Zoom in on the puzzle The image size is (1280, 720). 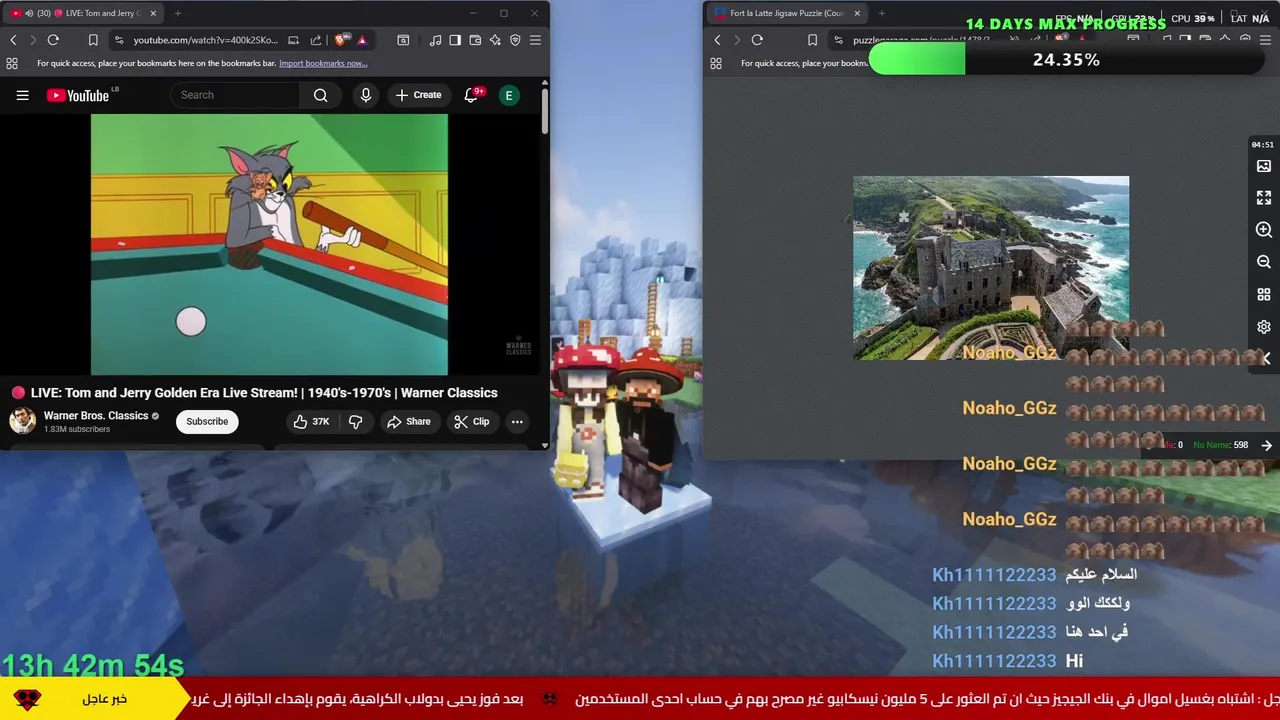click(x=1264, y=230)
